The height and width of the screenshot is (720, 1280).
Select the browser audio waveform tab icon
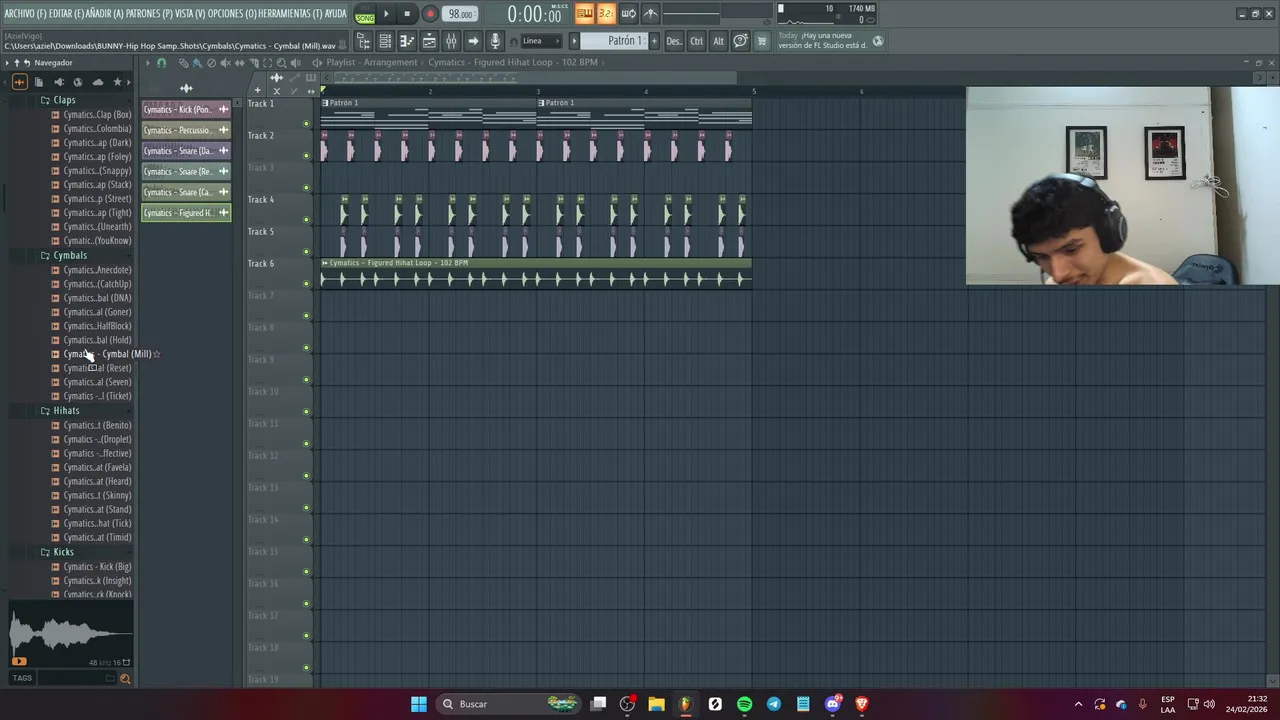(x=19, y=82)
